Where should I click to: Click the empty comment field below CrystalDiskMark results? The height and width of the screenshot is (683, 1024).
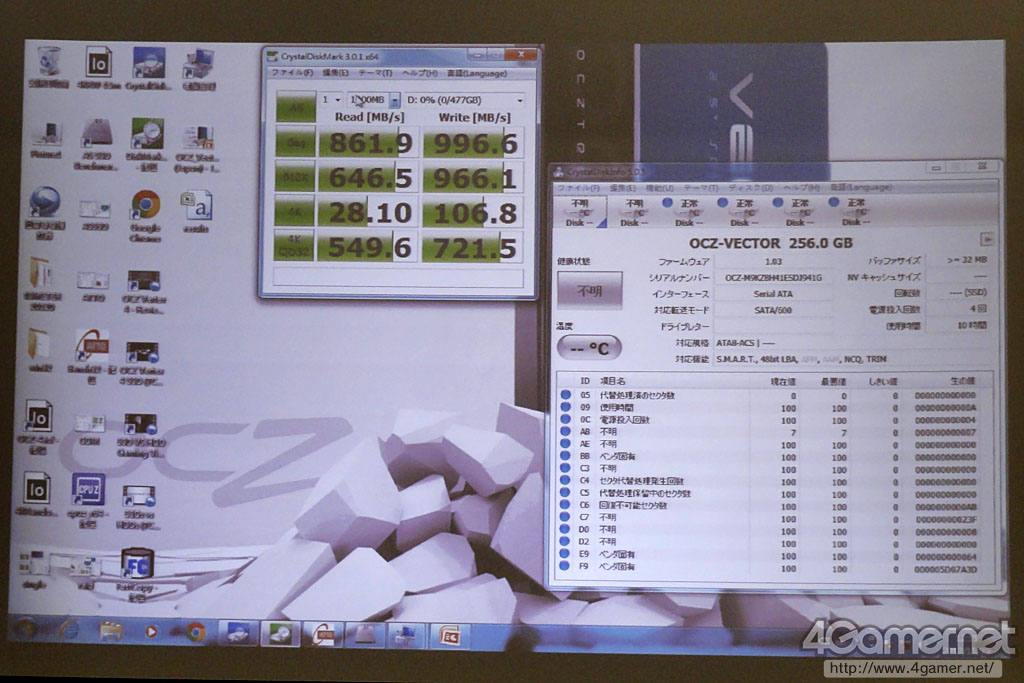coord(398,277)
